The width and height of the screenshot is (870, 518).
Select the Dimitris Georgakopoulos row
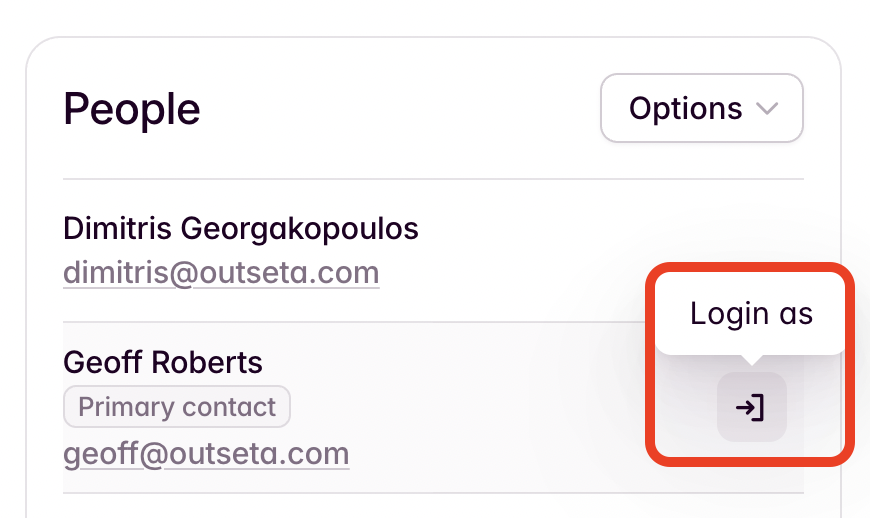[433, 251]
